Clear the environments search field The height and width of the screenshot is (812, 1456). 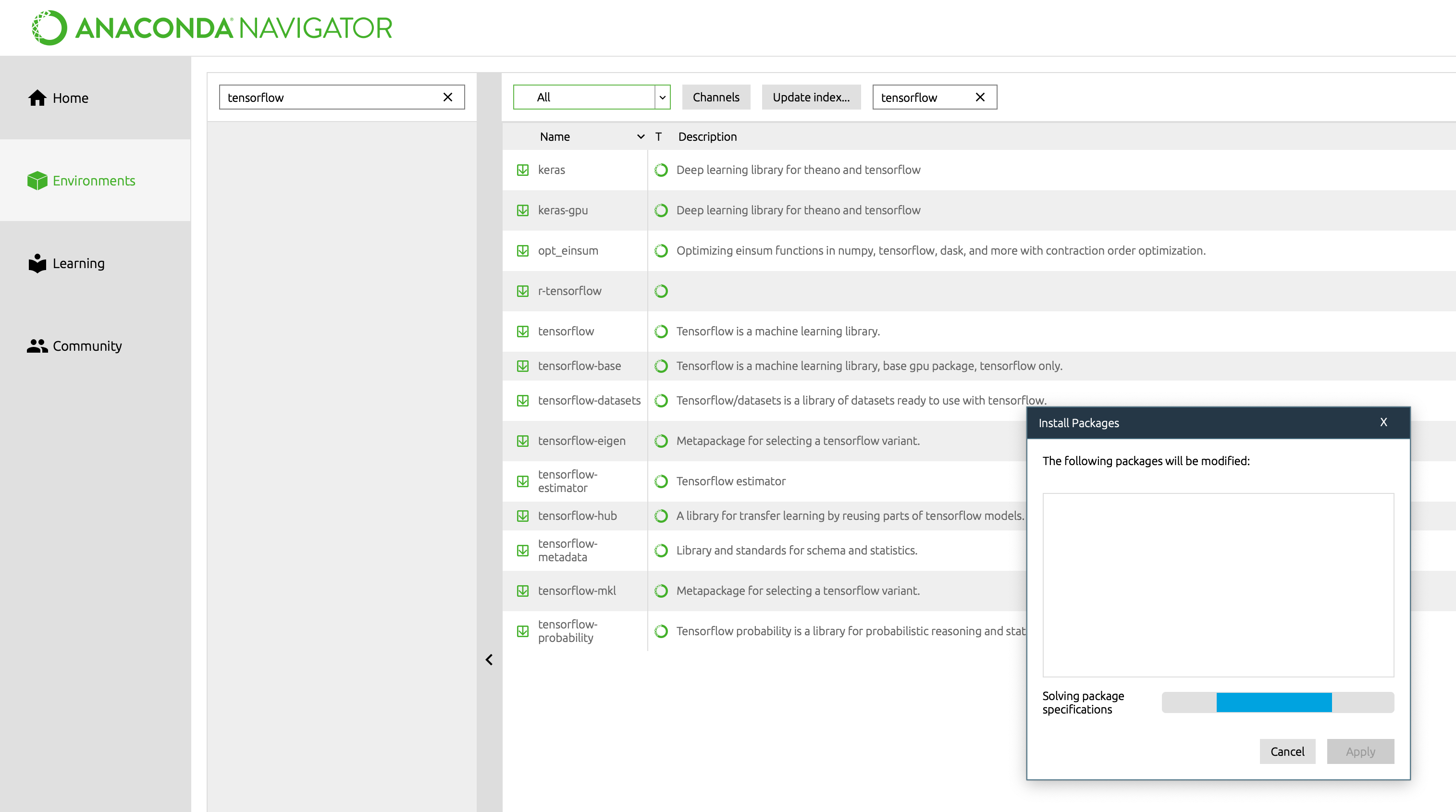448,97
